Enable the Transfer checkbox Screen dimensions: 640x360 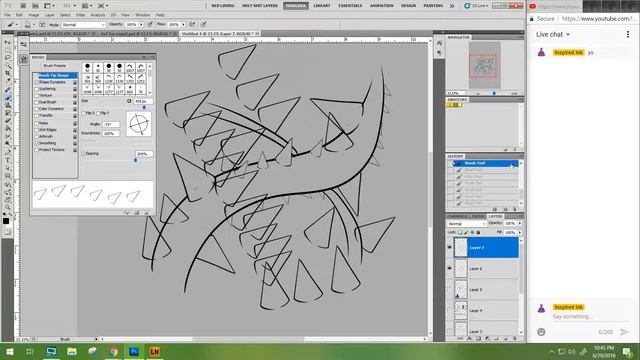point(36,116)
